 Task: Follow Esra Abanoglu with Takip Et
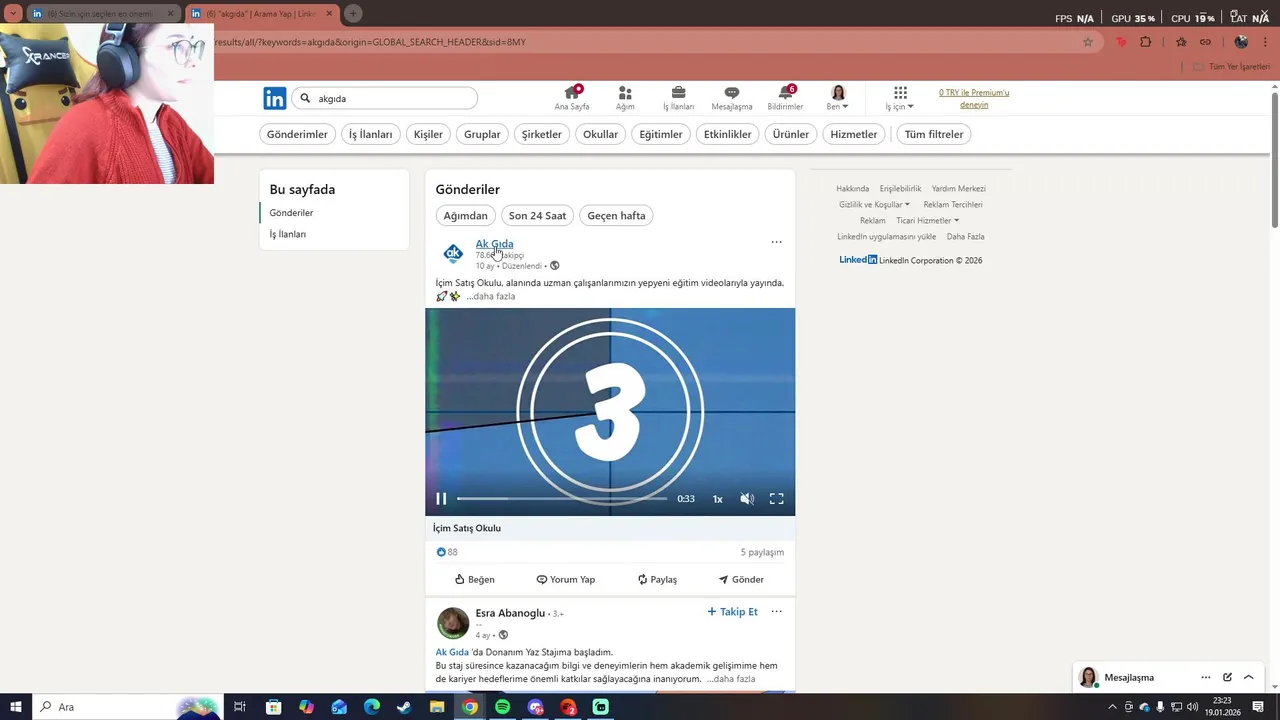click(732, 612)
